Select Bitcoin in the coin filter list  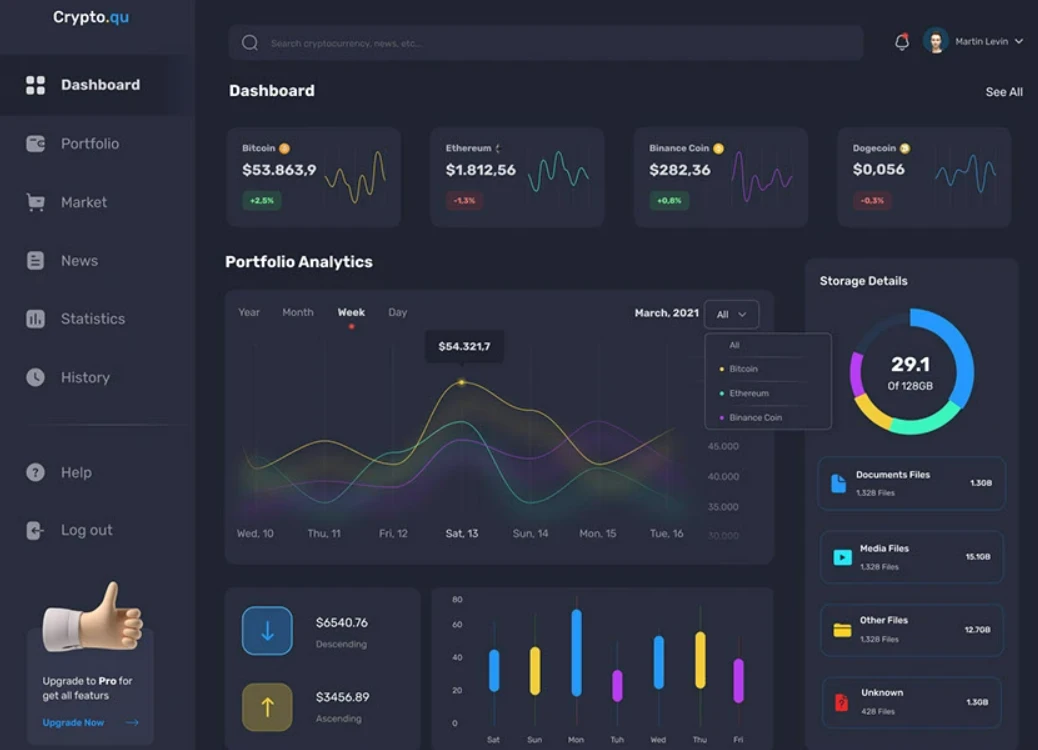click(743, 369)
